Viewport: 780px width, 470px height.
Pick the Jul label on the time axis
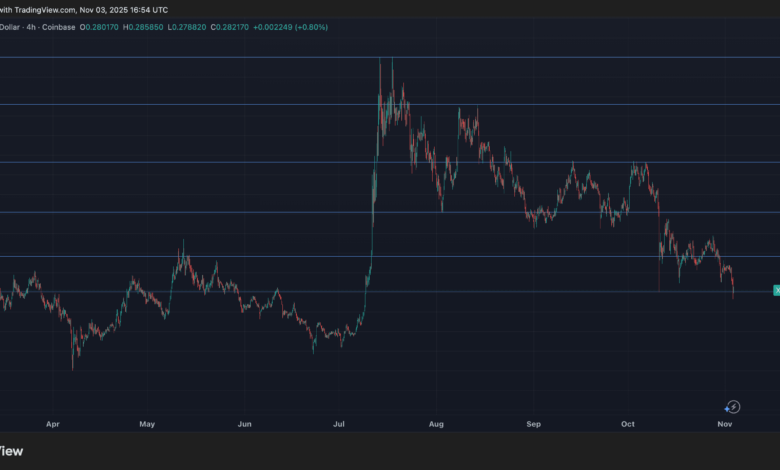coord(339,424)
